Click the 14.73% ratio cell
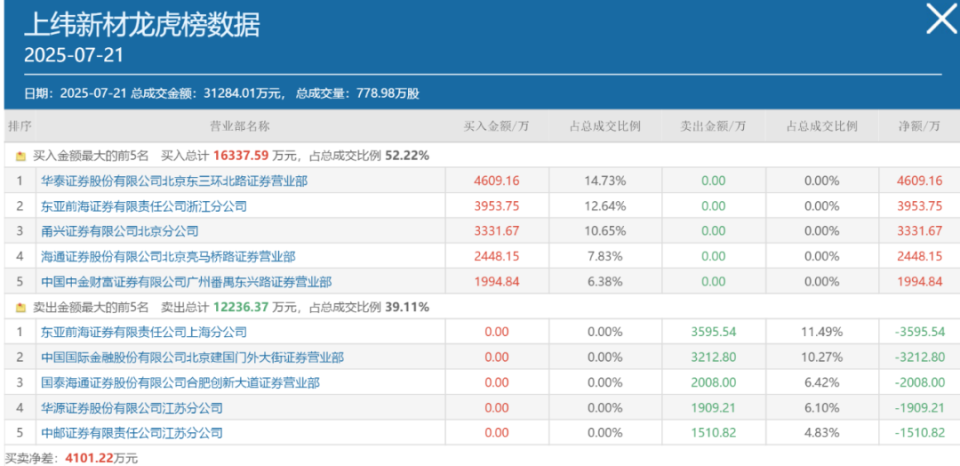This screenshot has height=466, width=960. 605,181
